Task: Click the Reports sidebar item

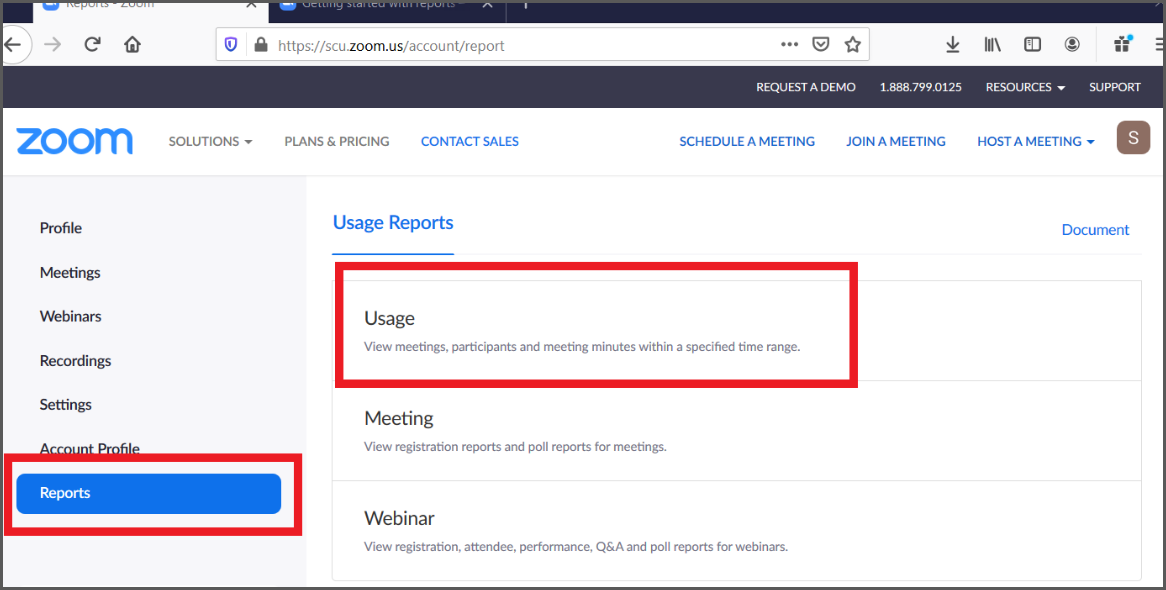Action: pyautogui.click(x=148, y=493)
